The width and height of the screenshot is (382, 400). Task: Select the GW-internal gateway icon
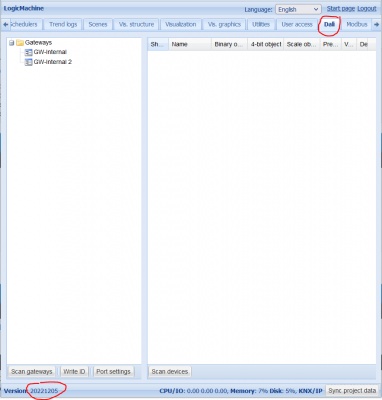click(x=29, y=52)
